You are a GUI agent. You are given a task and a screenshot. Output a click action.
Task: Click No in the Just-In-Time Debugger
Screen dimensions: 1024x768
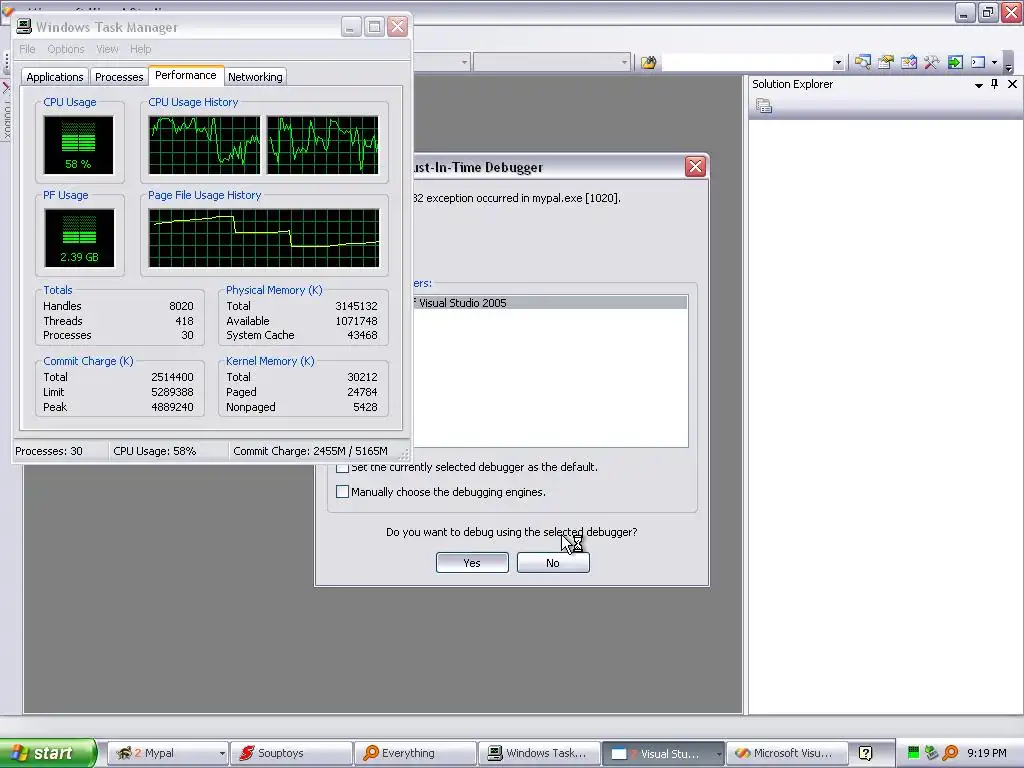553,563
